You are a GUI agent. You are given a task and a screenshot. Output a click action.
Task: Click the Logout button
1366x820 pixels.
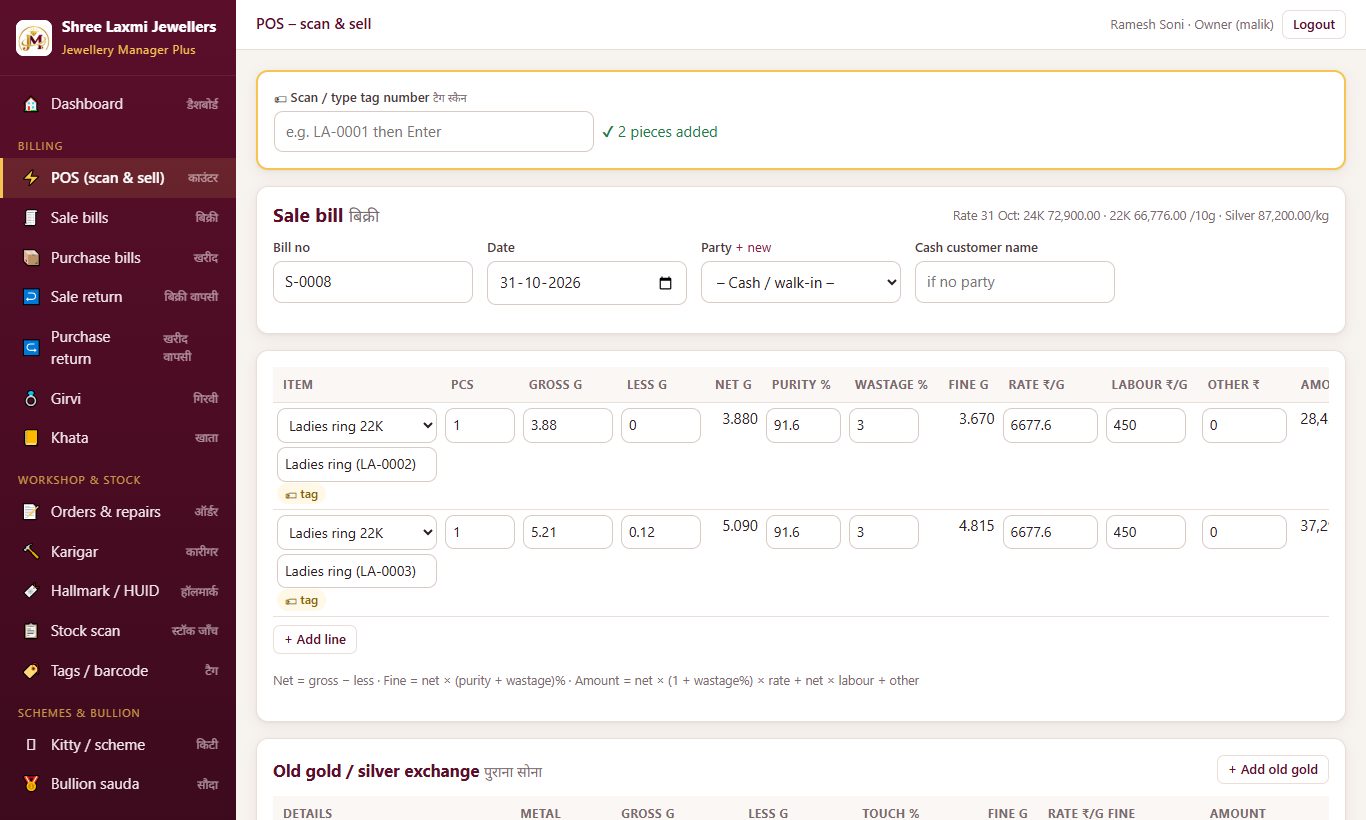tap(1313, 25)
